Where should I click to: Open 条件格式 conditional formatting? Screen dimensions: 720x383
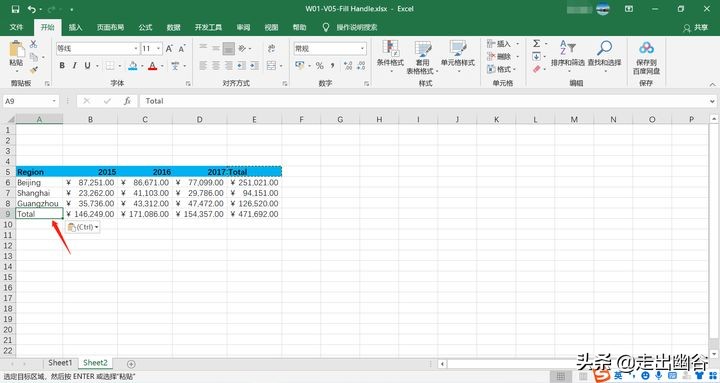tap(390, 56)
